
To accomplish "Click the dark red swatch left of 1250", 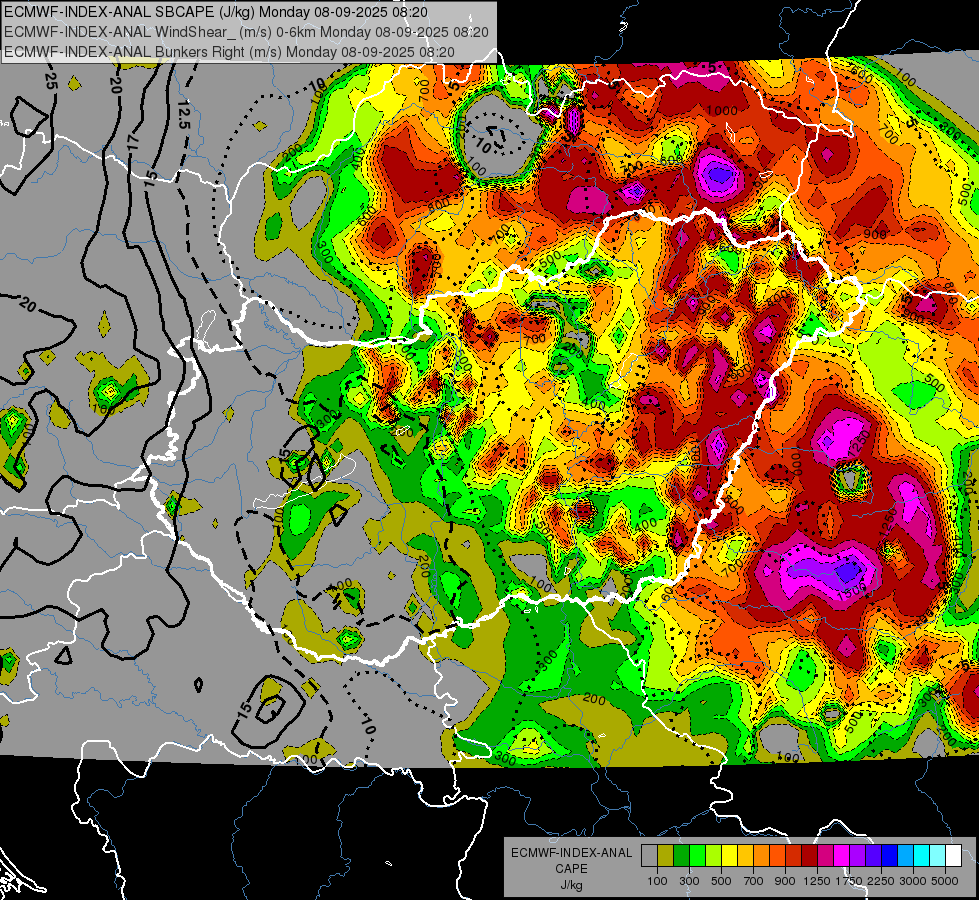I will (x=809, y=855).
